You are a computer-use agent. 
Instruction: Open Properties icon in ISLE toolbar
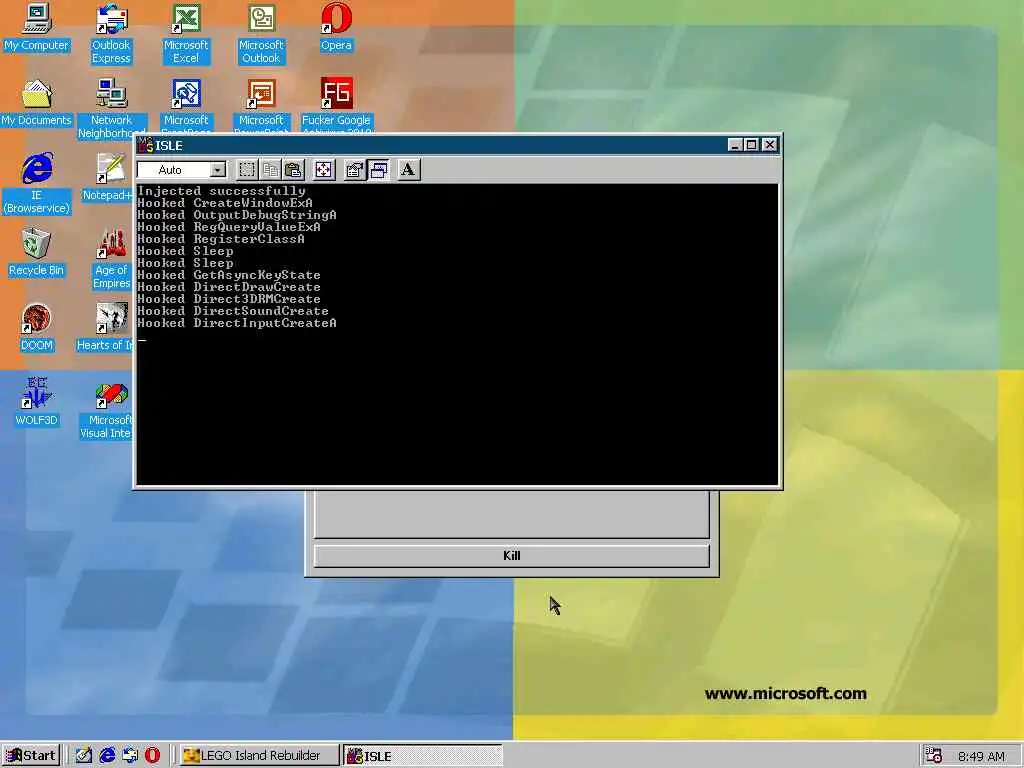[354, 170]
